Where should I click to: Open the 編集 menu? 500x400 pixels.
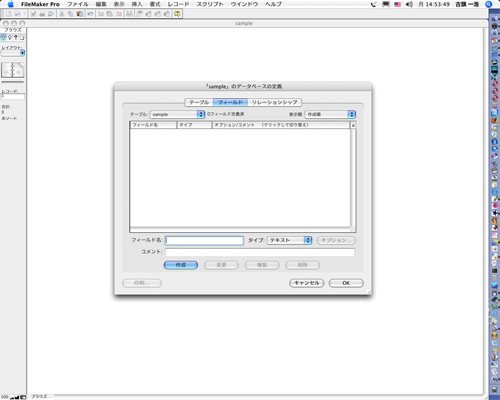click(101, 4)
